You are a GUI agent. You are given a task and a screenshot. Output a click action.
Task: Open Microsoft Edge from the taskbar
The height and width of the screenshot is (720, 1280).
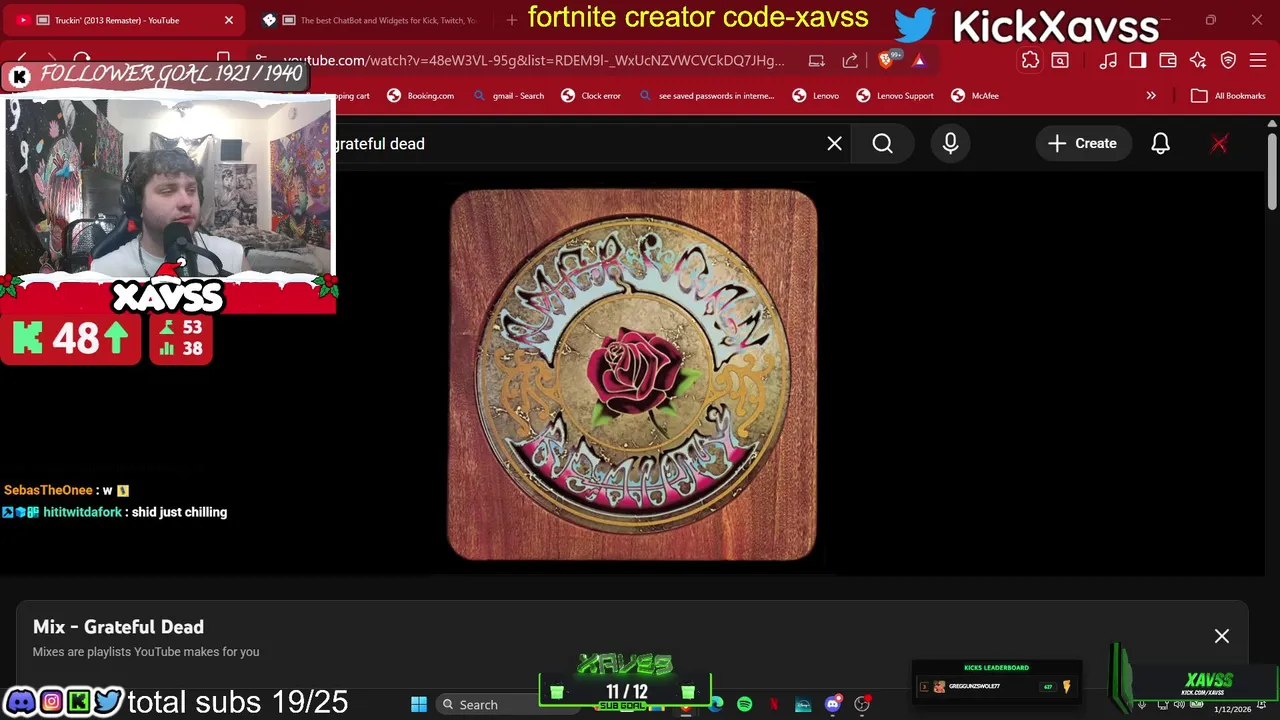(x=716, y=705)
